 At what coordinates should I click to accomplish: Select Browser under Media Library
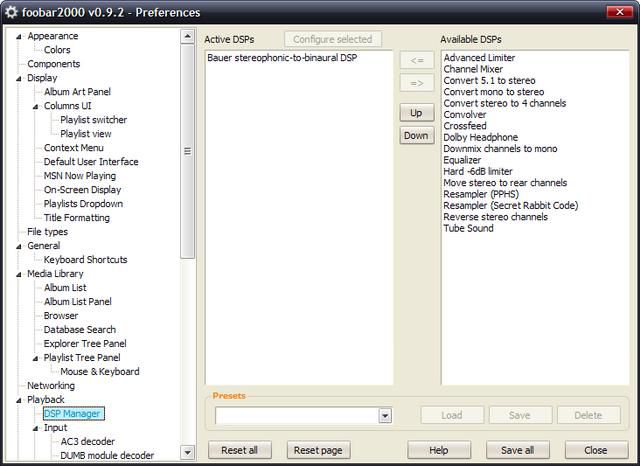pos(61,316)
